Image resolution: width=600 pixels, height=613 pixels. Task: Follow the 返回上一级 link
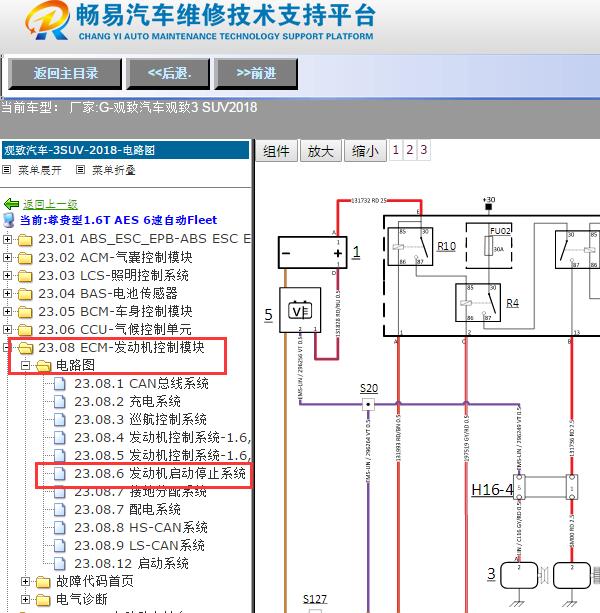click(50, 204)
